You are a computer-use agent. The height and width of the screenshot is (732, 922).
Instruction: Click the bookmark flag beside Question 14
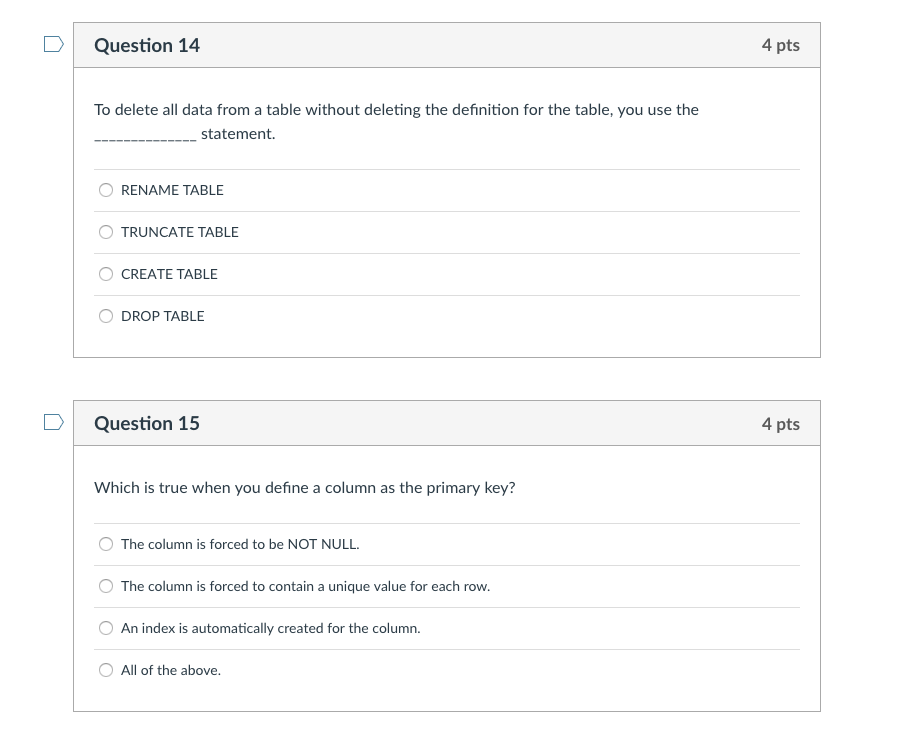[54, 43]
